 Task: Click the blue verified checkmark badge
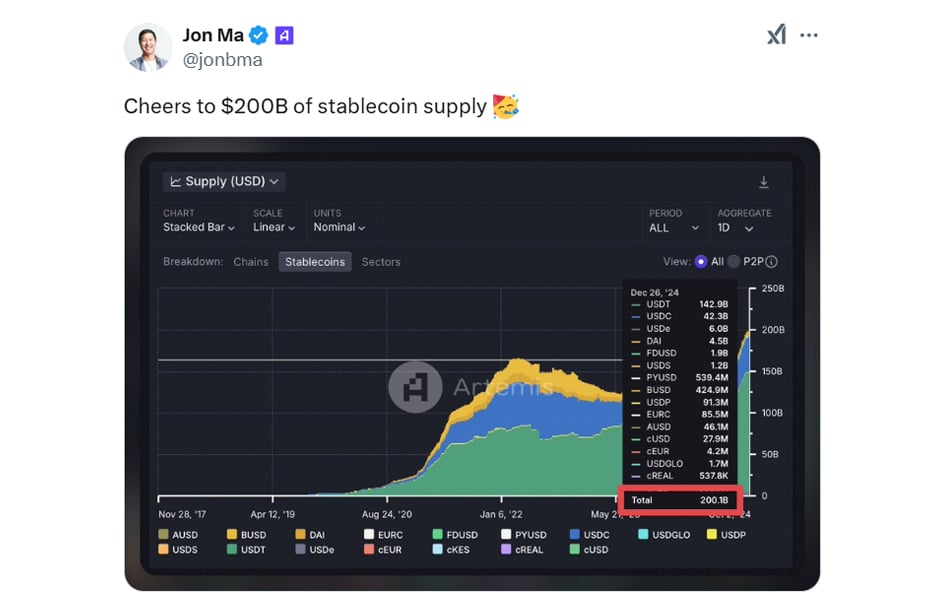click(258, 36)
